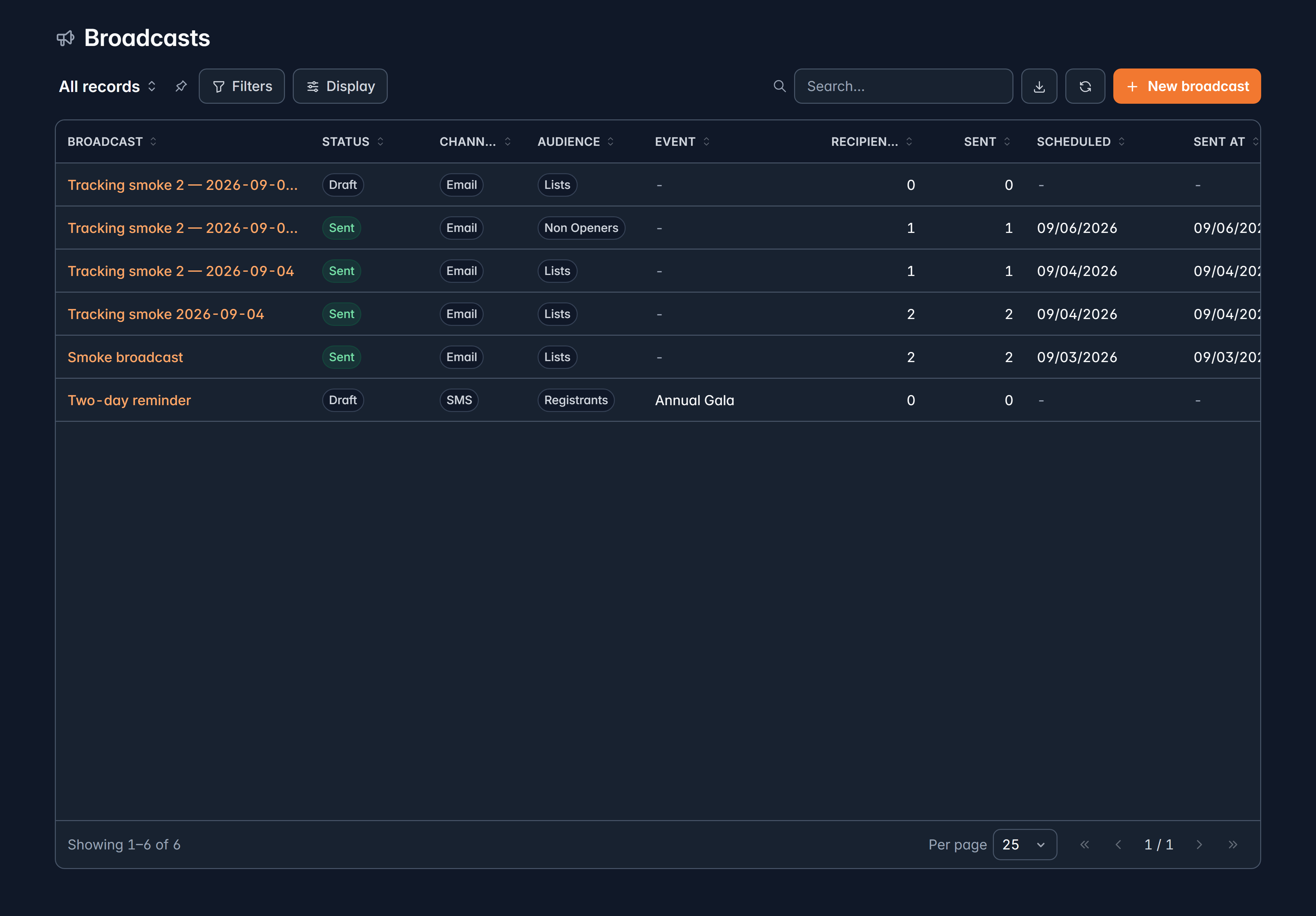
Task: Open the Per page 25 dropdown
Action: tap(1025, 844)
